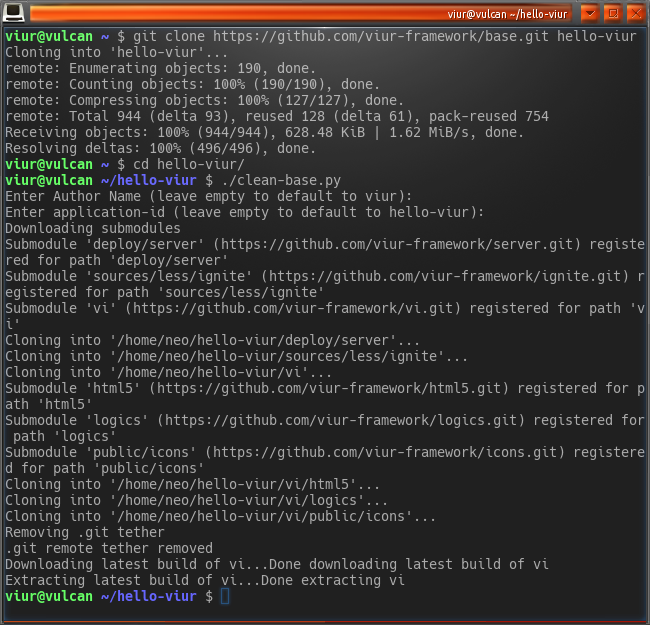Click the "Resolving deltas: 100% (496/496)" line
Image resolution: width=650 pixels, height=625 pixels.
[160, 148]
